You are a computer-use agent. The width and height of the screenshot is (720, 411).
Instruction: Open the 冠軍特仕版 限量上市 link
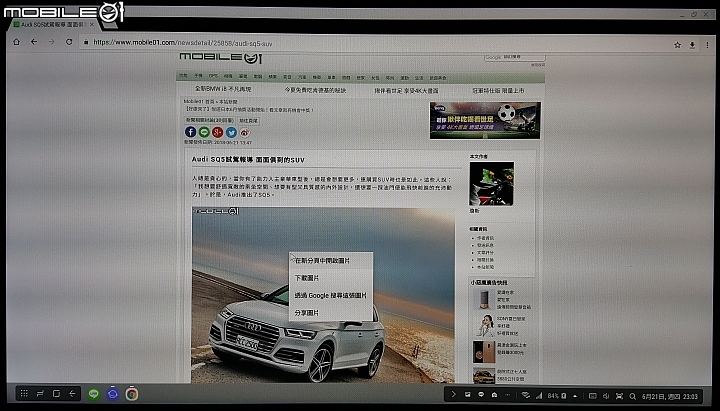(498, 91)
